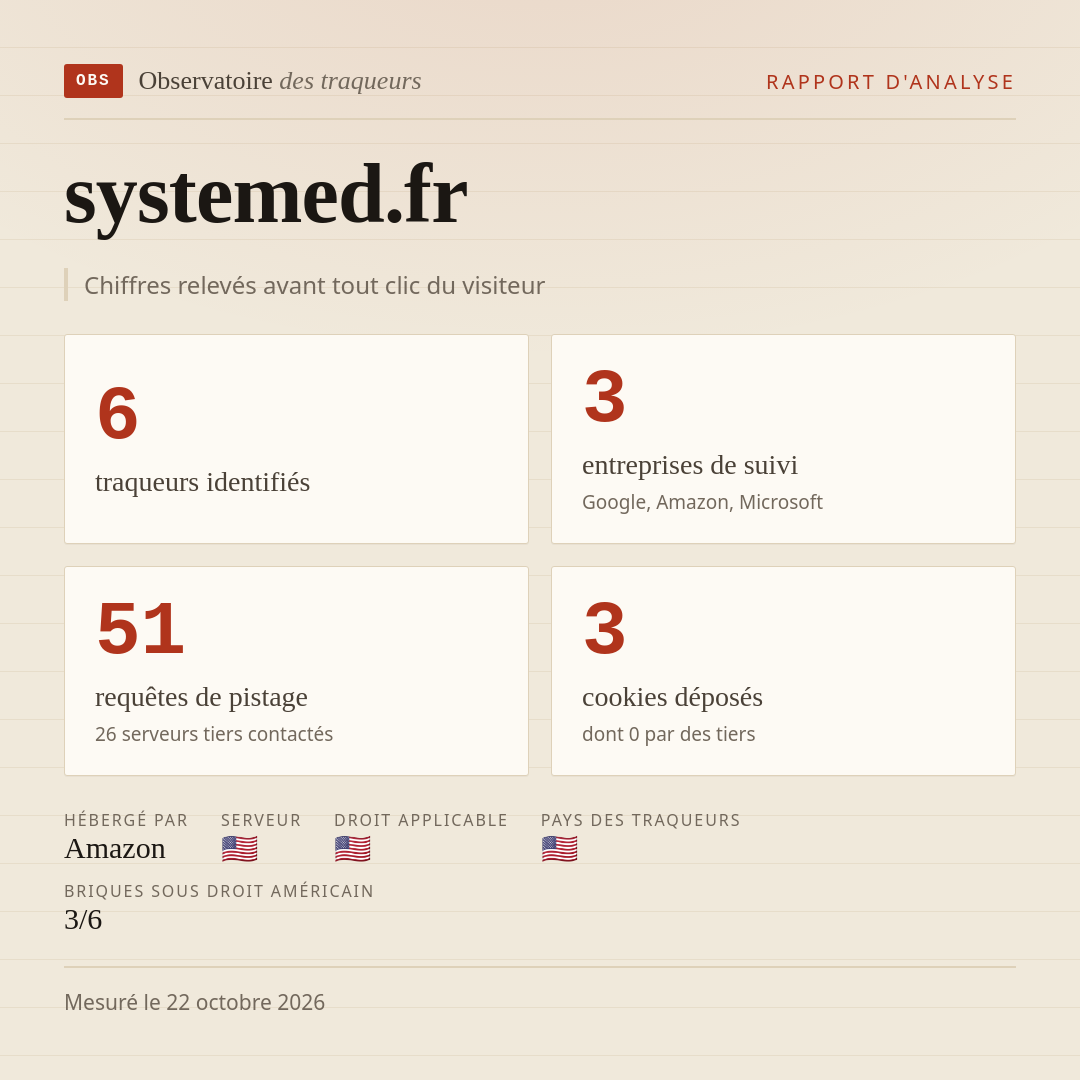Click the 'traqueurs identifiés' label
1080x1080 pixels.
(202, 481)
